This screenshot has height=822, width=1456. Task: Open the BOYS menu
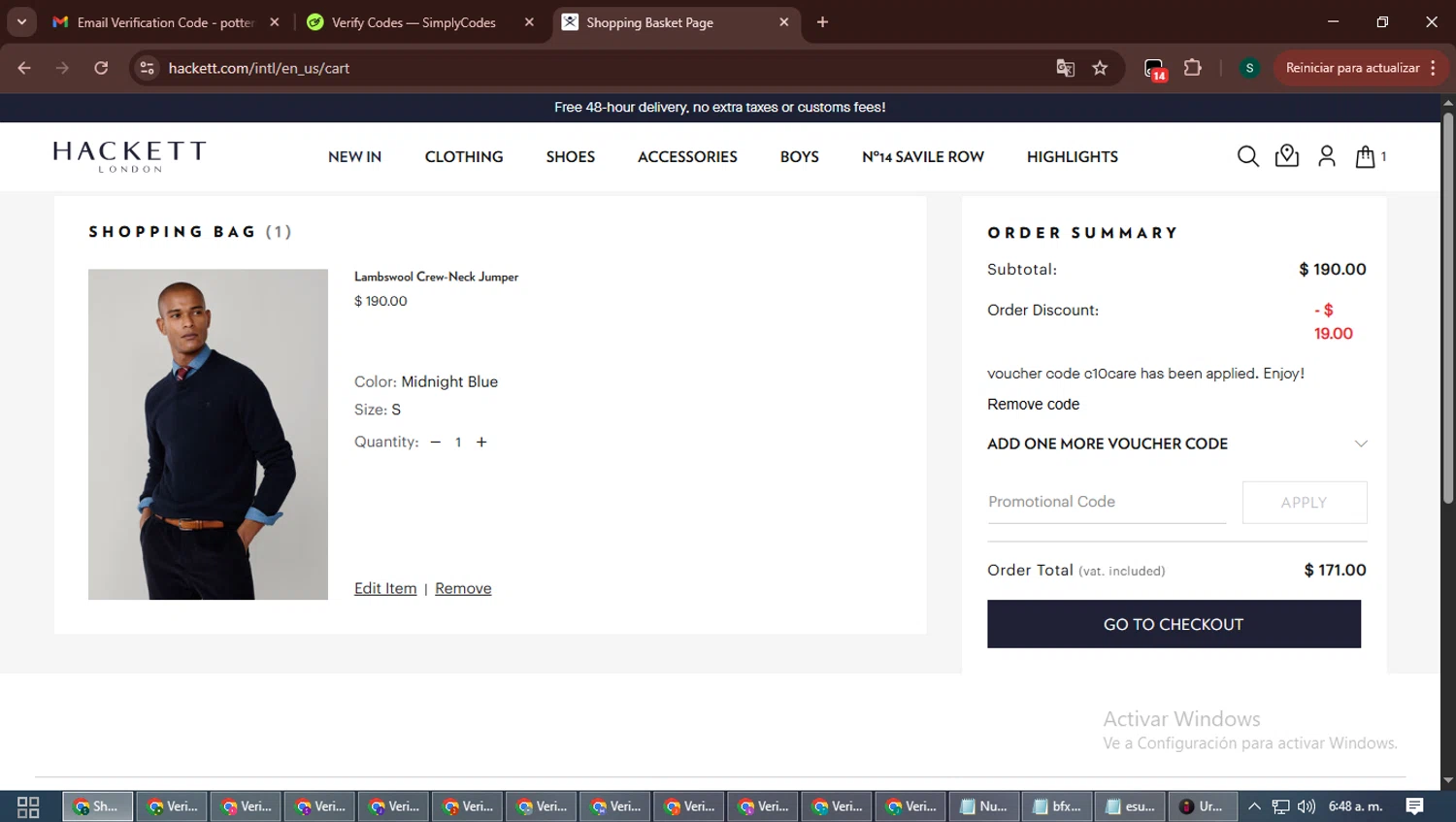click(x=800, y=156)
